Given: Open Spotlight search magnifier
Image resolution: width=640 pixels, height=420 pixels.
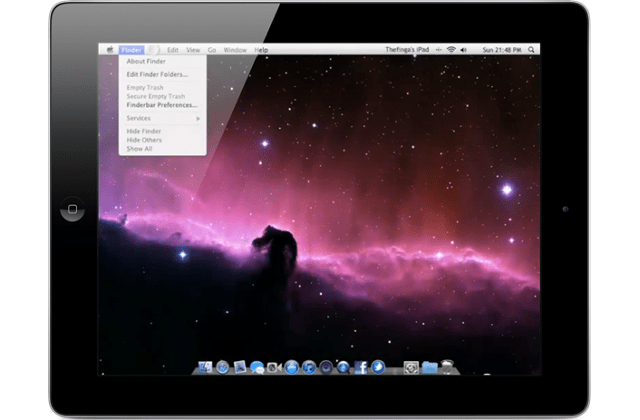Looking at the screenshot, I should click(x=531, y=49).
